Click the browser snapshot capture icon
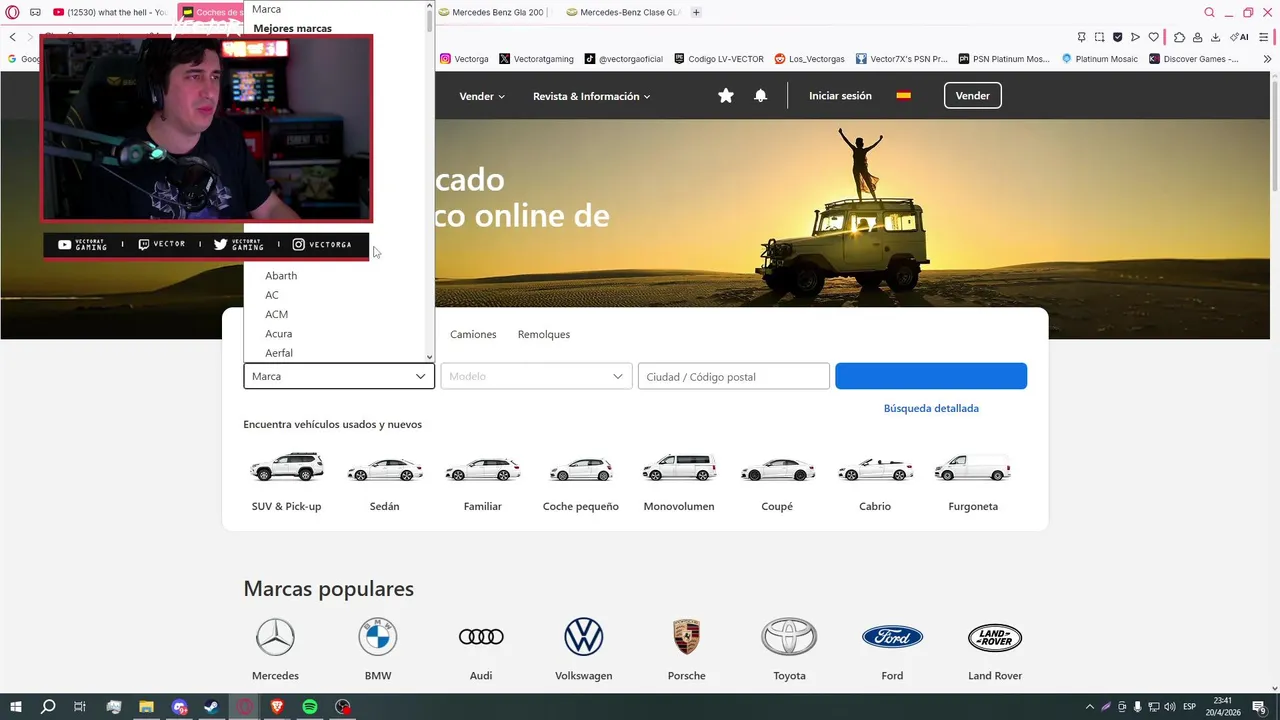The height and width of the screenshot is (720, 1280). pos(1099,37)
